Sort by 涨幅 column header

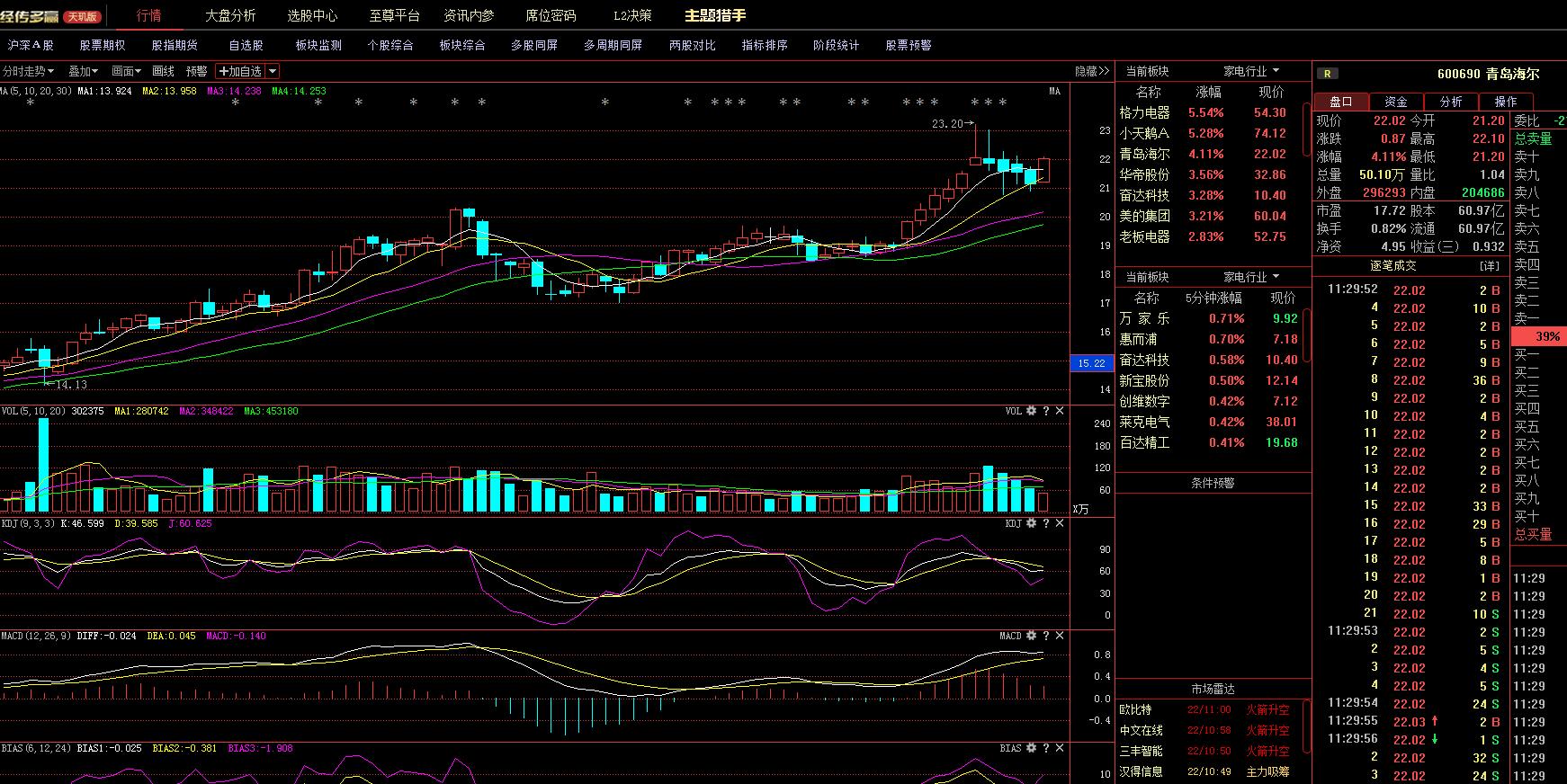point(1208,92)
